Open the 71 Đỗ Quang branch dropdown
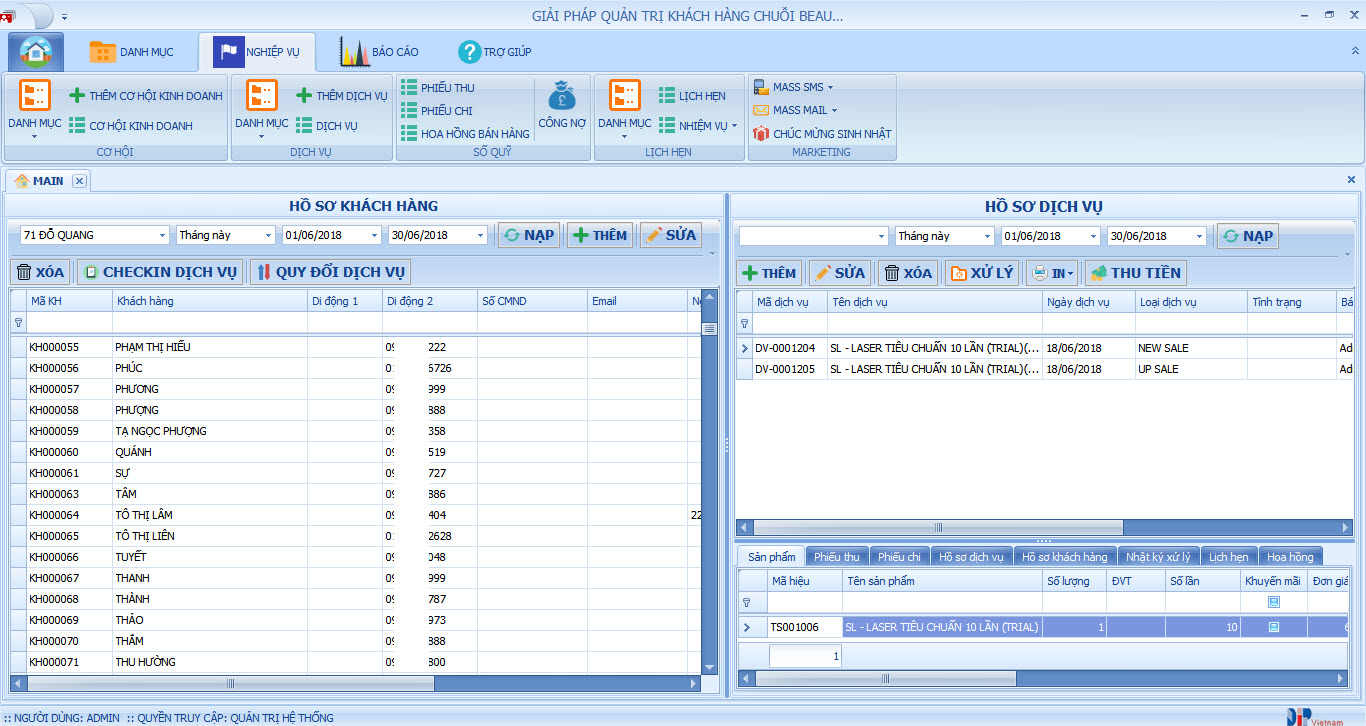 click(163, 235)
